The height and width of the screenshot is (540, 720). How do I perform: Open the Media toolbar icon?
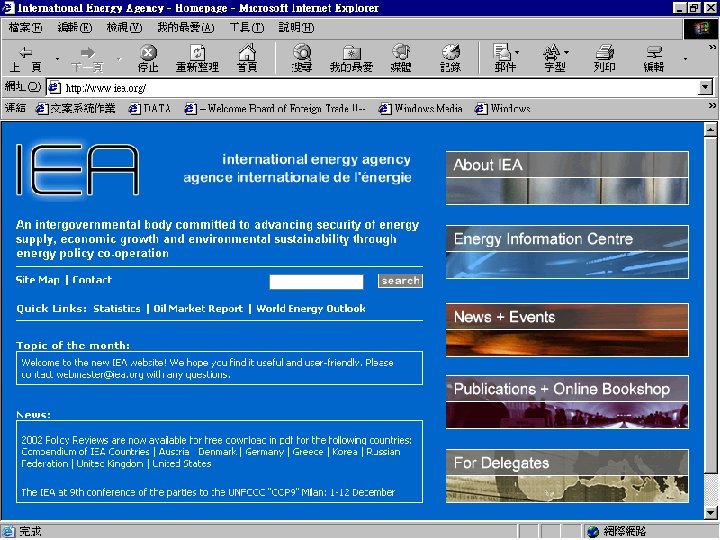click(401, 58)
